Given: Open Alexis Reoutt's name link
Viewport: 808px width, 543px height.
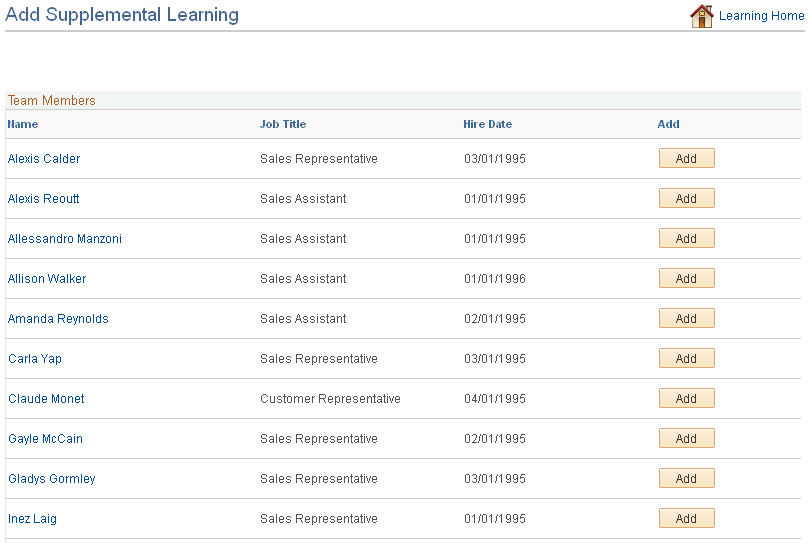Looking at the screenshot, I should pos(43,199).
